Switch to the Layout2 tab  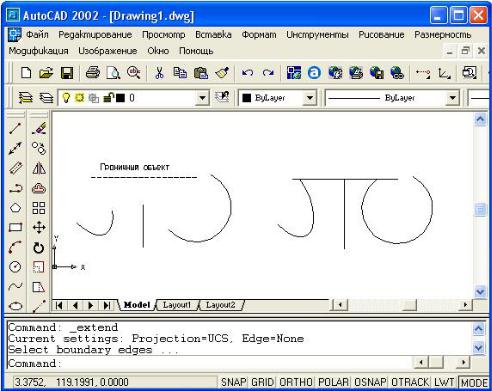point(220,305)
